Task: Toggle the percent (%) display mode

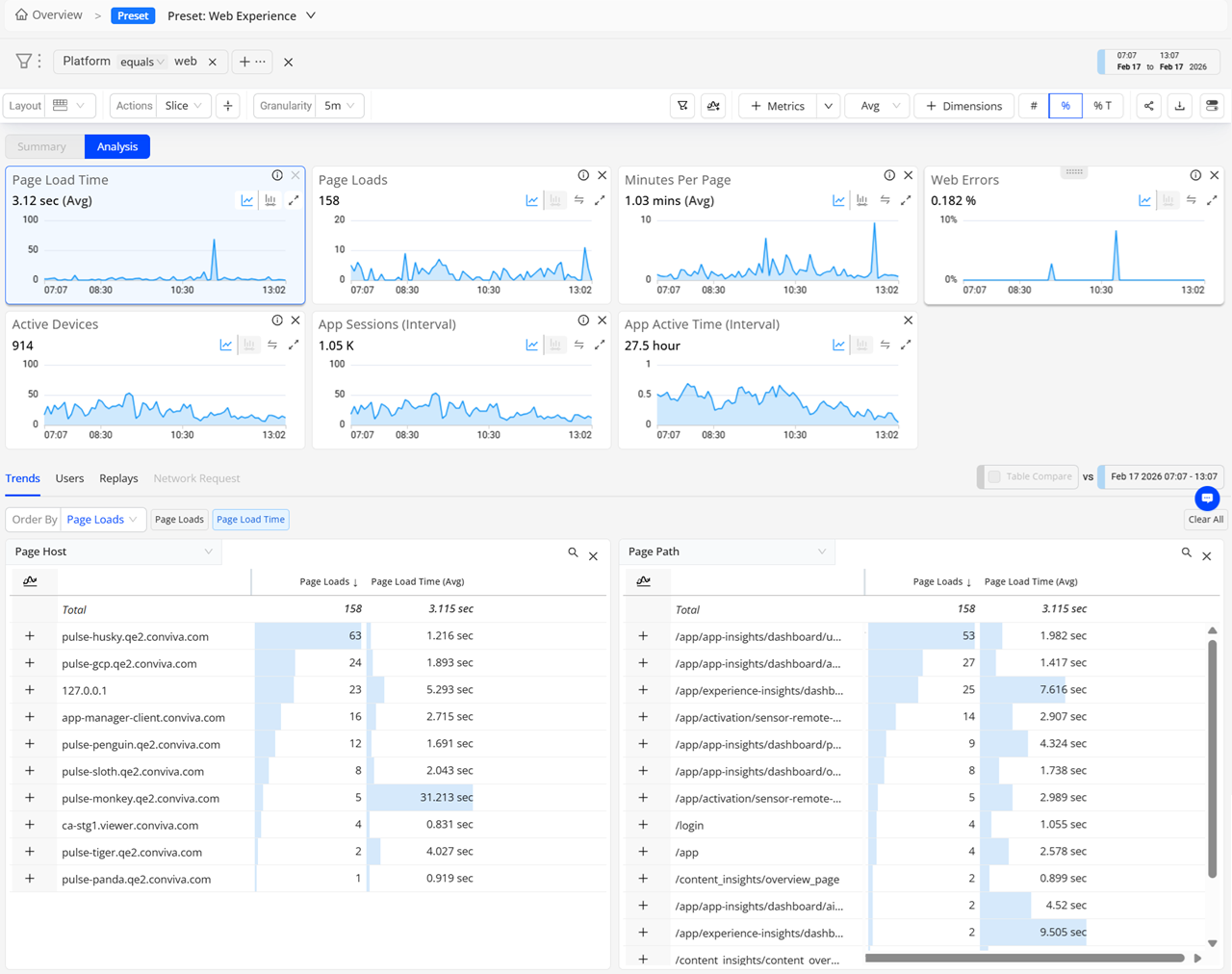Action: (1065, 106)
